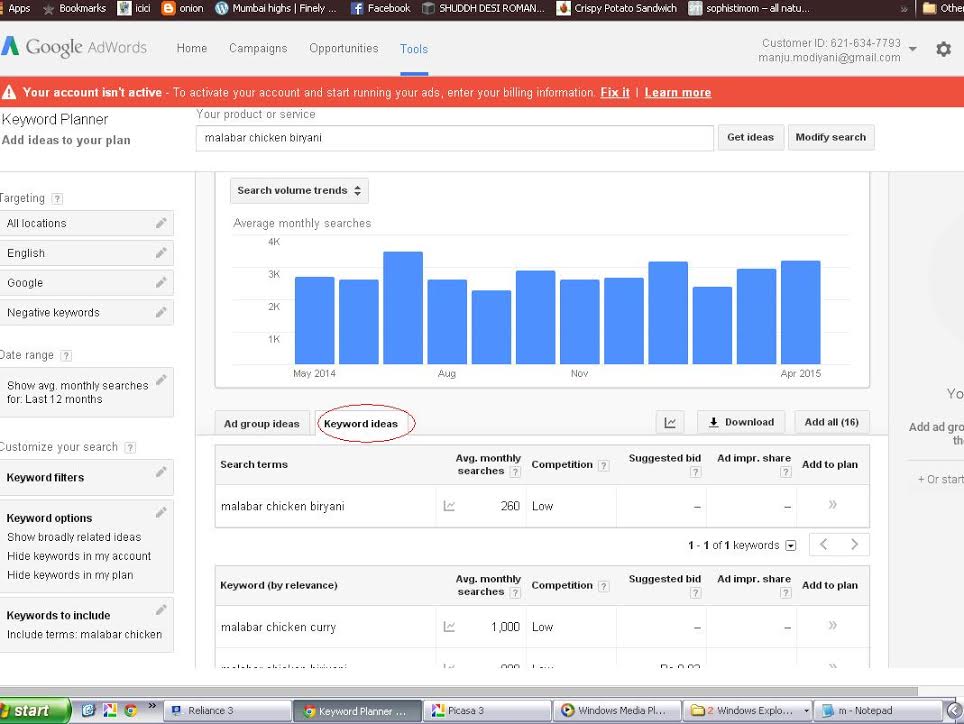The image size is (964, 724).
Task: Select the Keyword ideas tab
Action: [x=361, y=423]
